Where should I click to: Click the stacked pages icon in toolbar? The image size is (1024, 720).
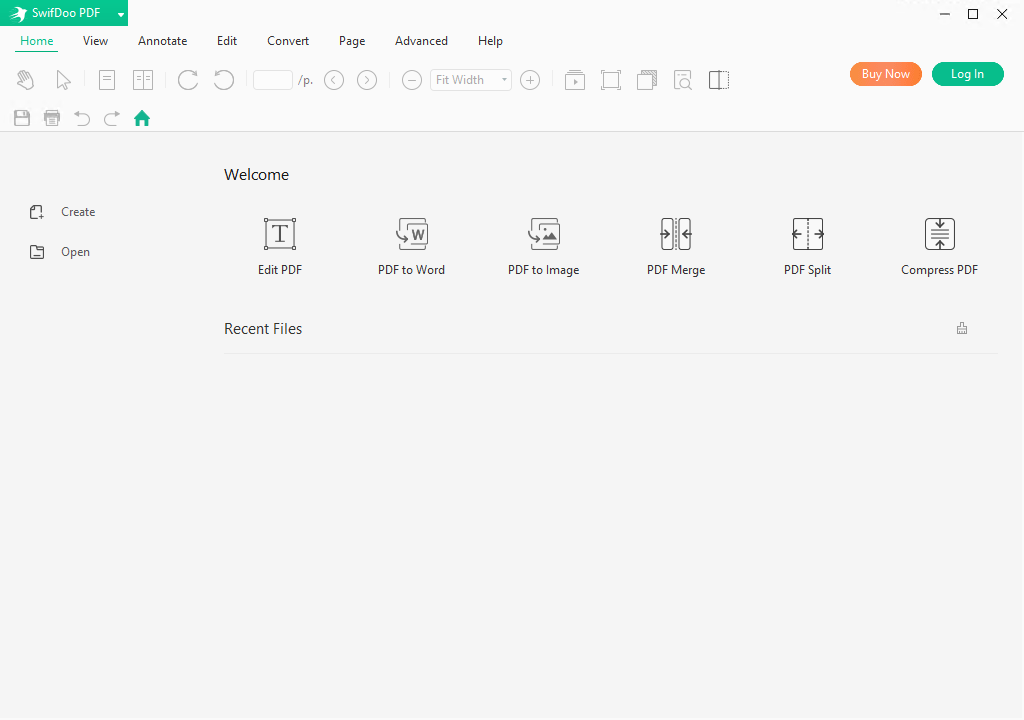click(x=647, y=80)
